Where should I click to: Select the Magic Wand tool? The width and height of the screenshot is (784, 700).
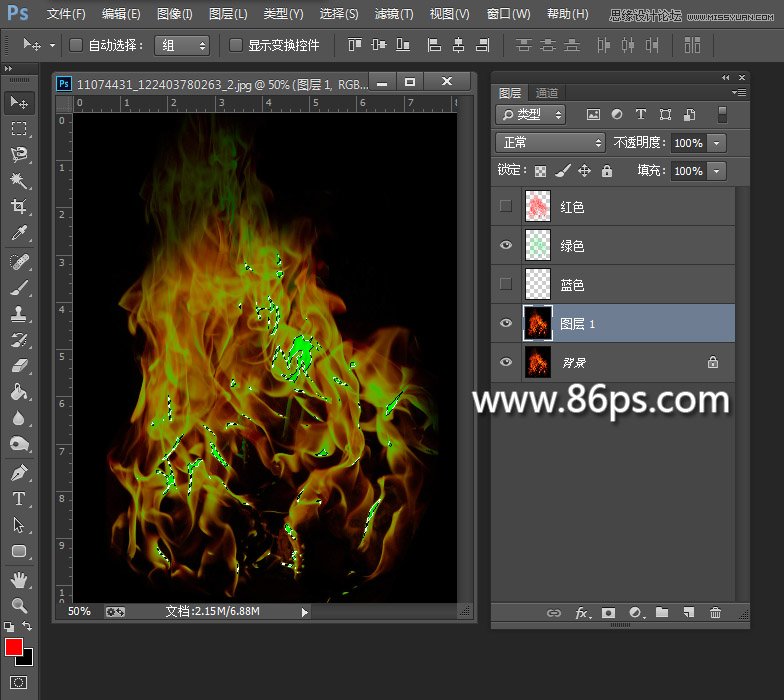click(x=18, y=181)
